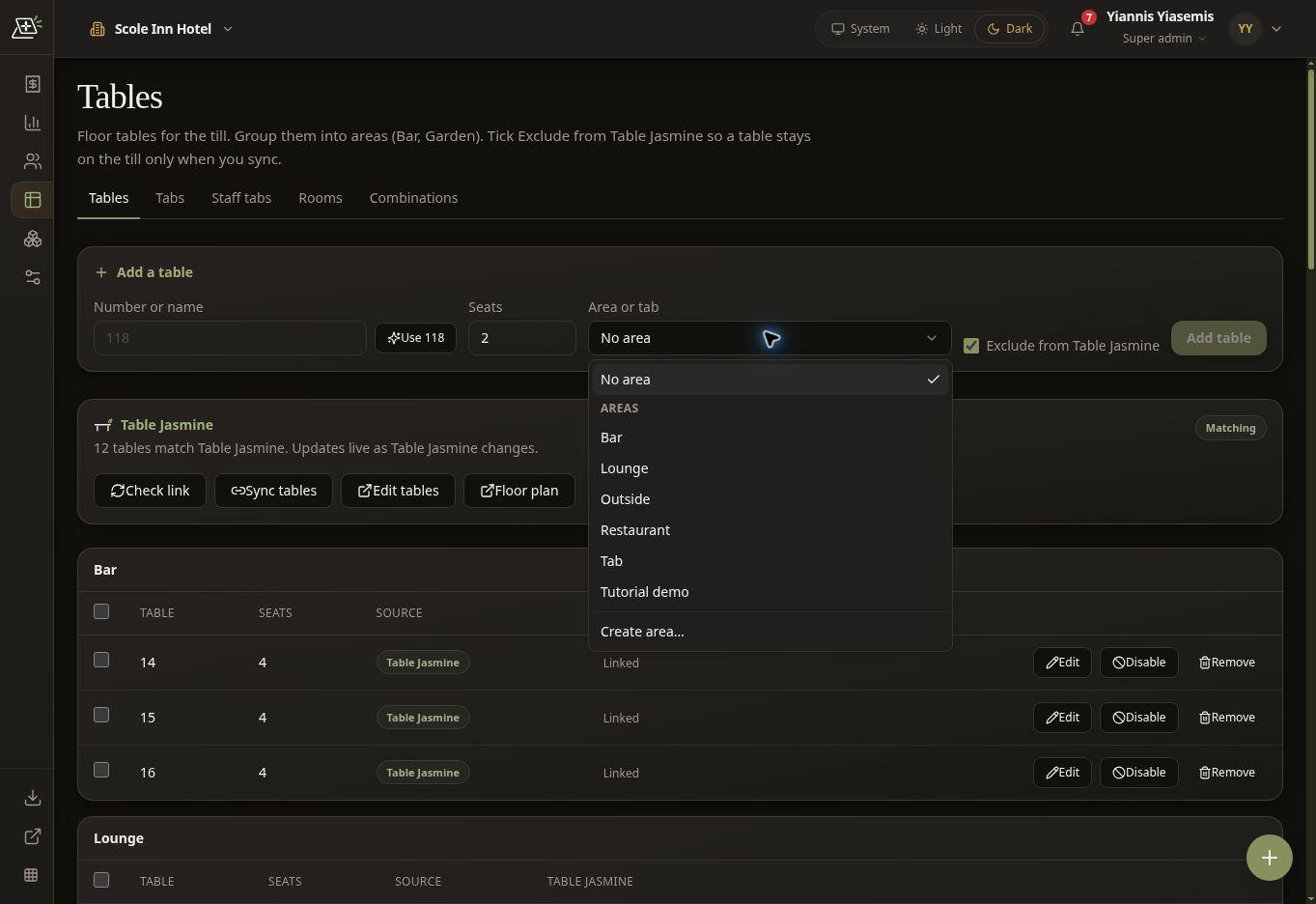
Task: Click the Check link button
Action: point(150,491)
